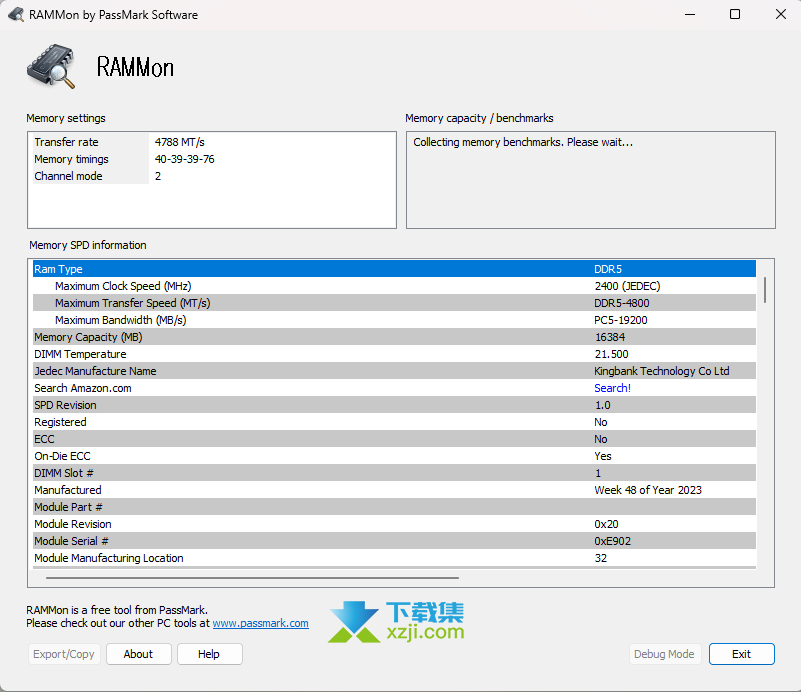Viewport: 801px width, 692px height.
Task: Open the Help button
Action: 209,654
